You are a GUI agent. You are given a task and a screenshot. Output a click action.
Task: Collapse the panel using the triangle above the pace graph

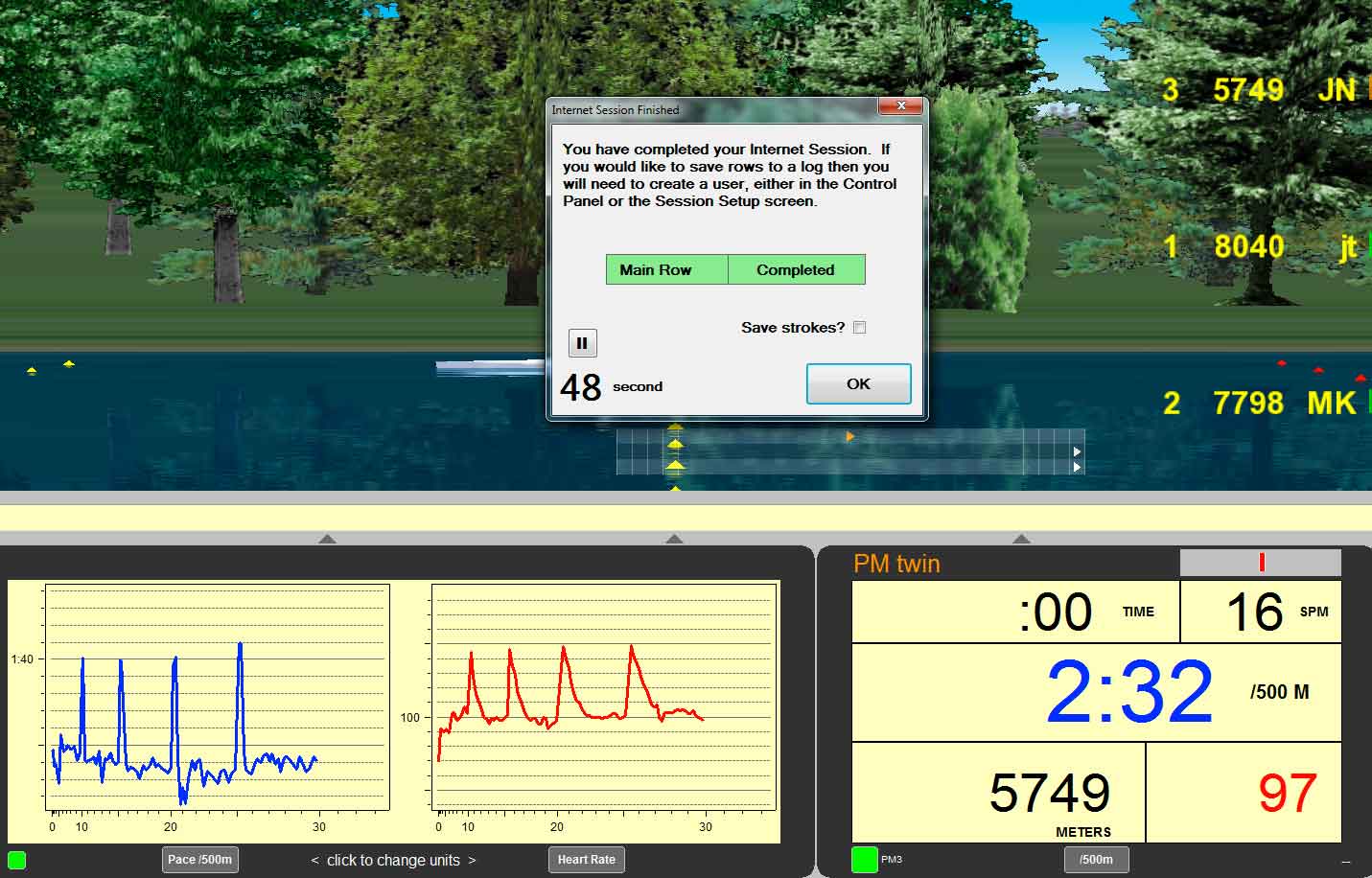327,539
